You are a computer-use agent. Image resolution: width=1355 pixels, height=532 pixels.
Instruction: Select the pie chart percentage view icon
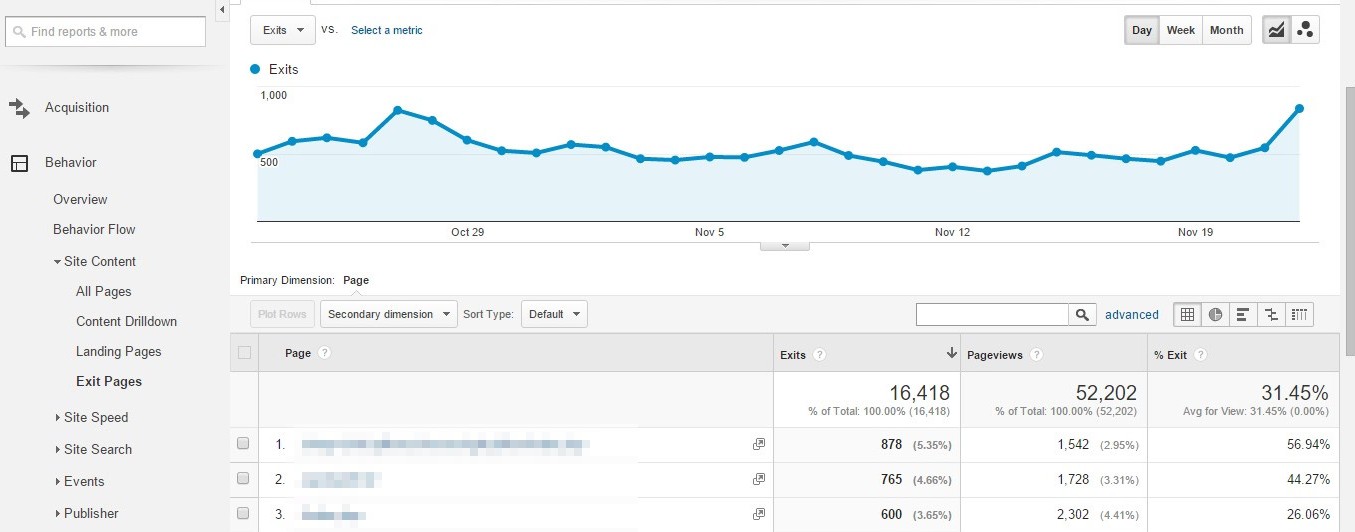[x=1215, y=314]
